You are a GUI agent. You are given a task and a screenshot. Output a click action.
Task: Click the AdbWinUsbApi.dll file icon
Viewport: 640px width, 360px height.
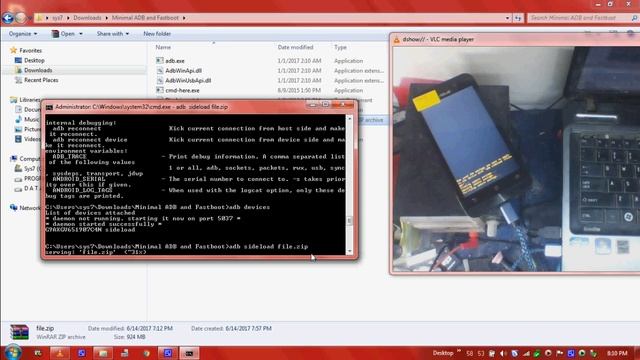(x=160, y=80)
